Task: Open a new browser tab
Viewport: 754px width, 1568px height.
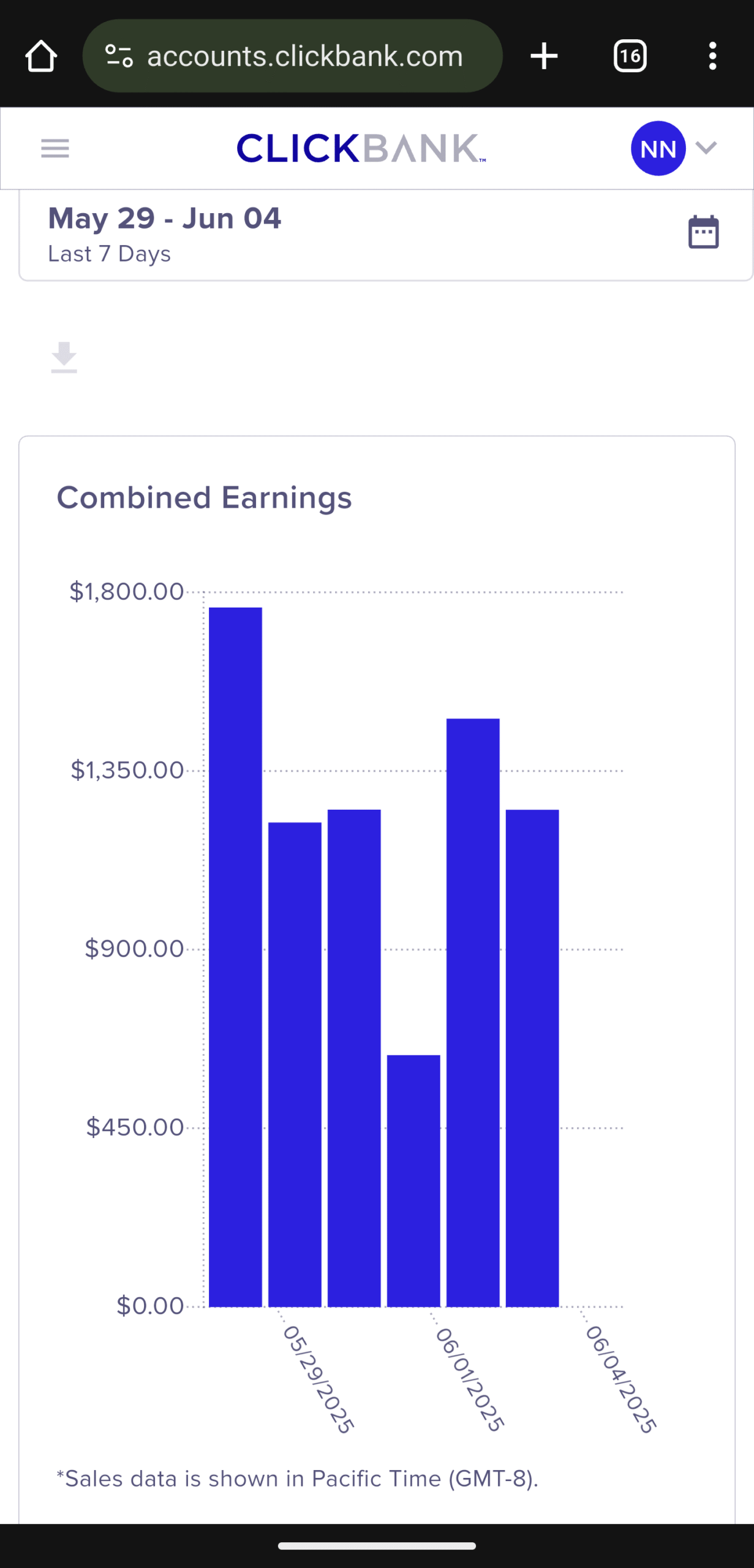Action: point(544,56)
